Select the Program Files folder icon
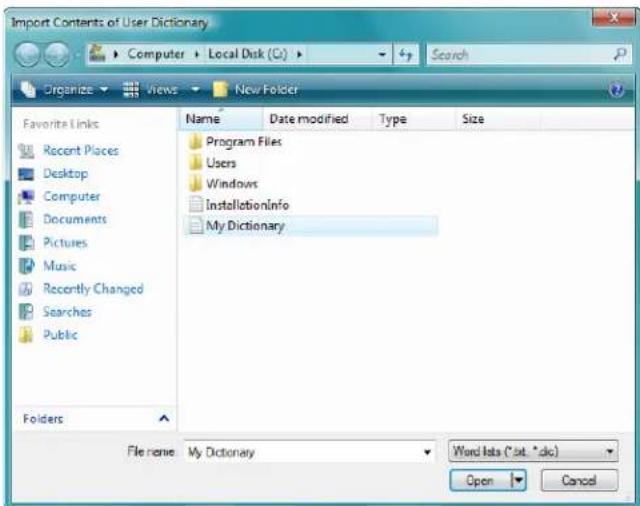 point(195,142)
